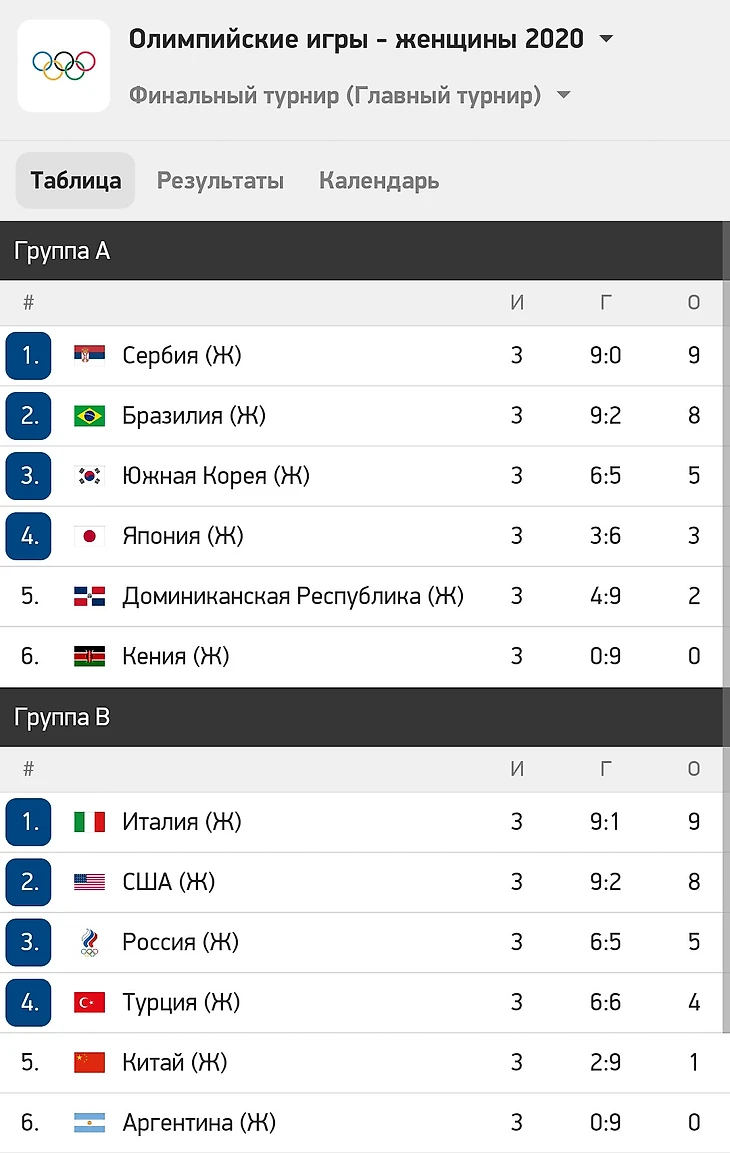This screenshot has width=730, height=1153.
Task: Click the South Korea flag icon
Action: [89, 476]
